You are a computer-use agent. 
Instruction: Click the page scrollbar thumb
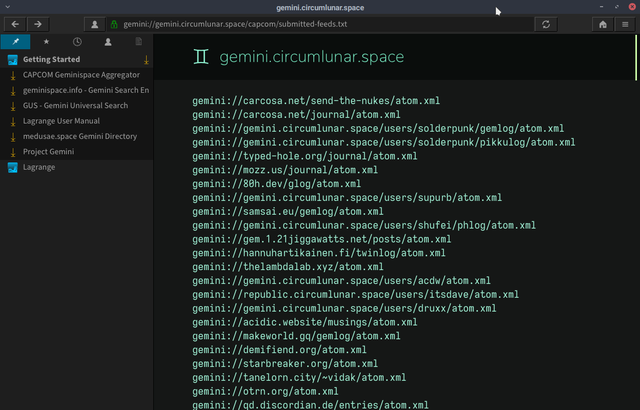point(636,58)
